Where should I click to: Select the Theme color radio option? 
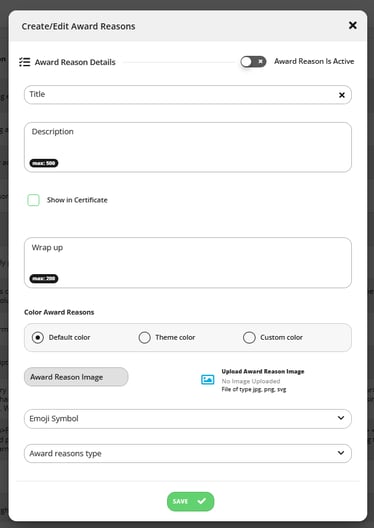(x=144, y=337)
